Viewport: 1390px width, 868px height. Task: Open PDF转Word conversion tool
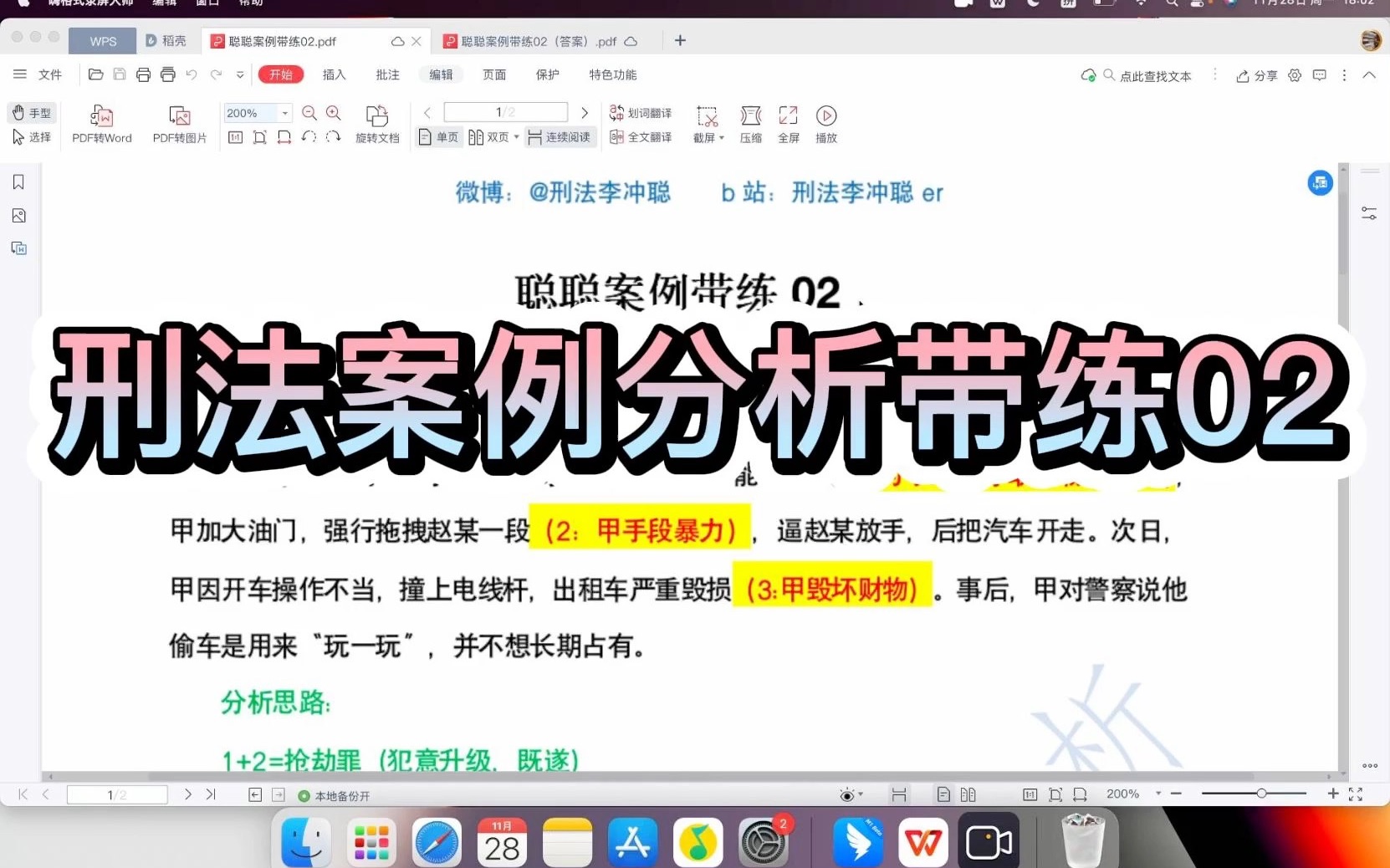(x=101, y=124)
